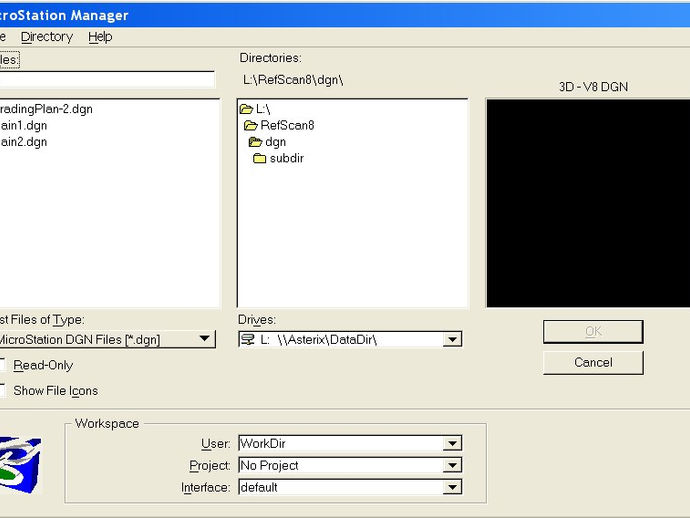This screenshot has width=690, height=518.
Task: Click the black DGN preview thumbnail
Action: 588,203
